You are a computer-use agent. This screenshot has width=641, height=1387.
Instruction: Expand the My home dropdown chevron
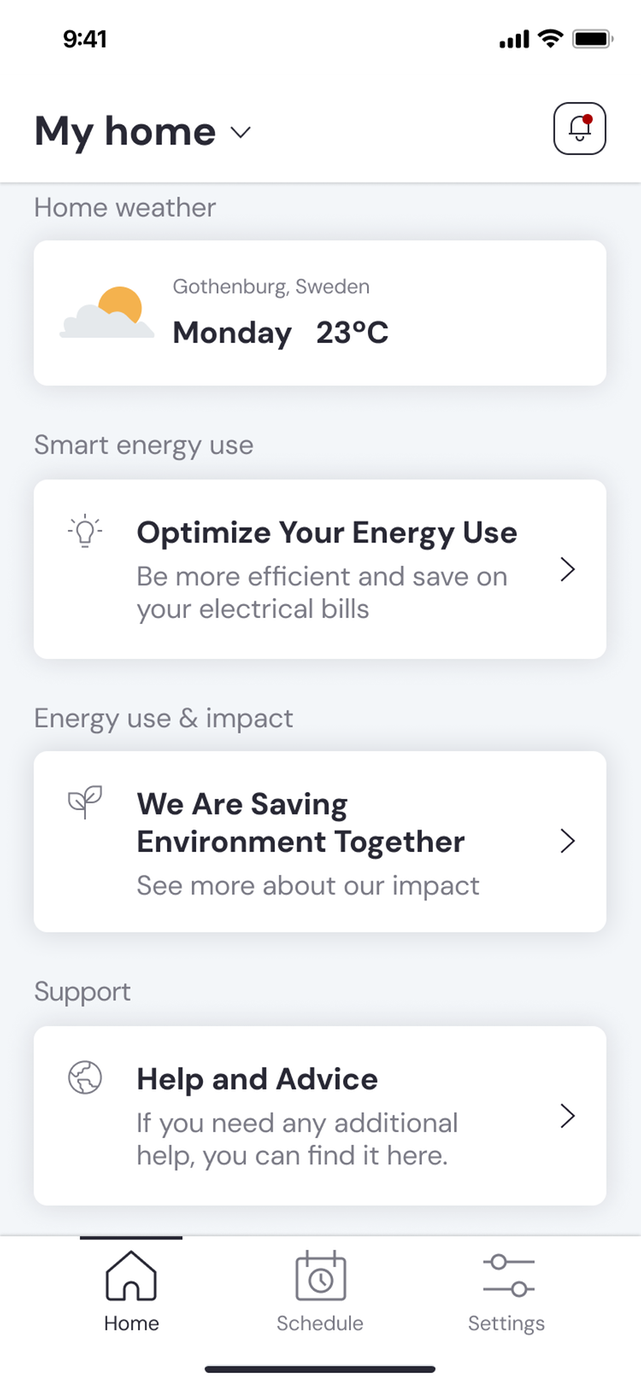click(x=240, y=133)
